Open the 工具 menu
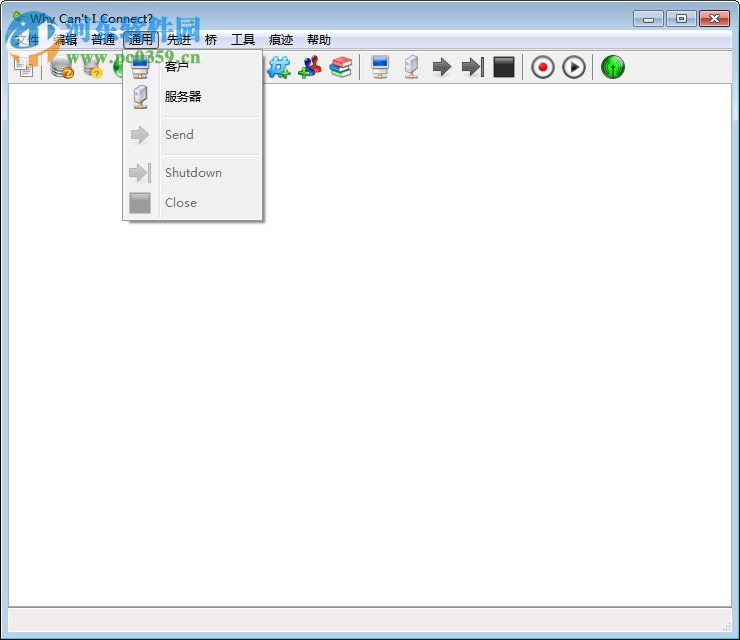Viewport: 740px width, 640px height. click(x=243, y=40)
